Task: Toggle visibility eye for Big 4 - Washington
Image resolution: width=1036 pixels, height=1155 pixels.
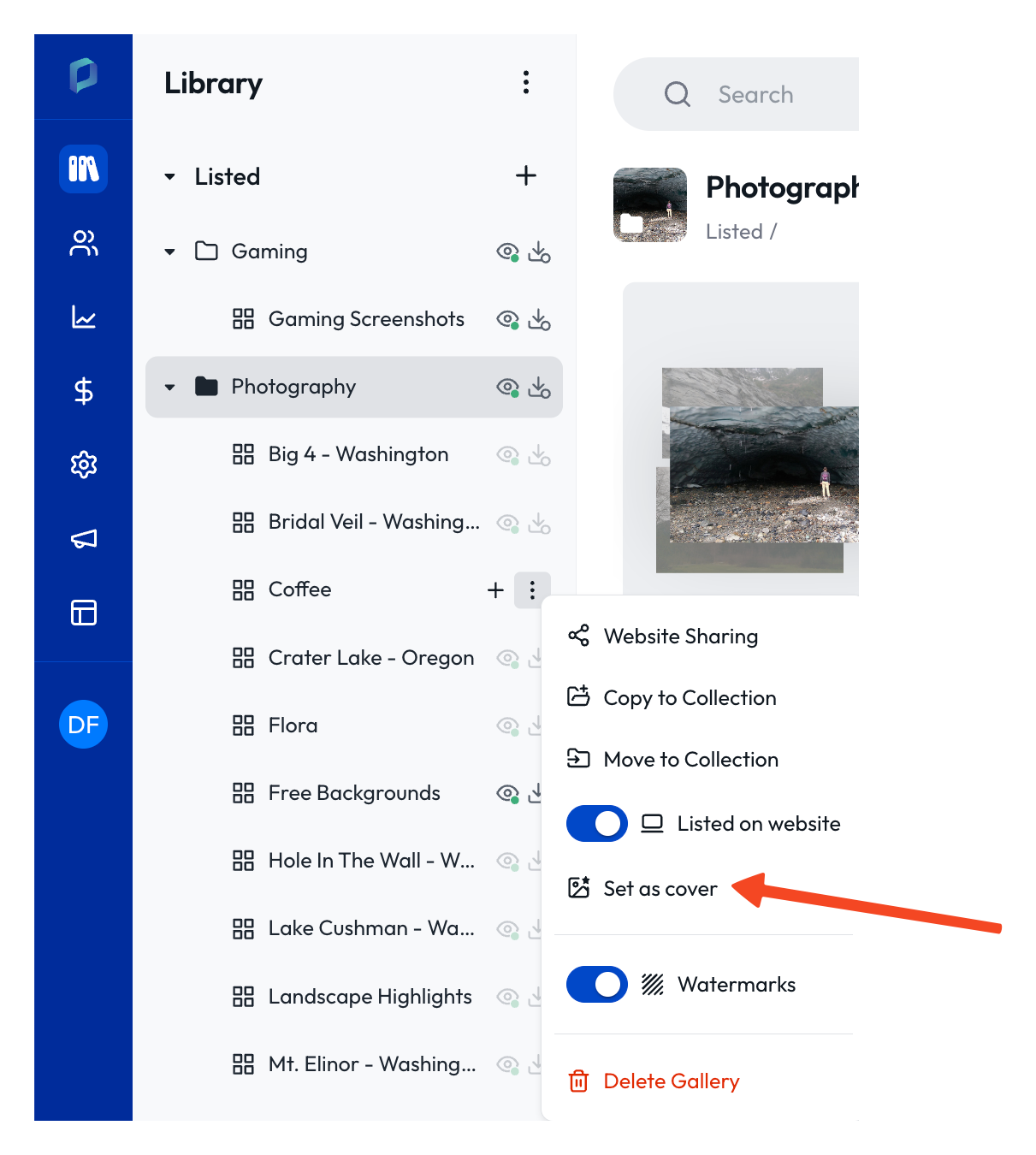Action: (507, 454)
